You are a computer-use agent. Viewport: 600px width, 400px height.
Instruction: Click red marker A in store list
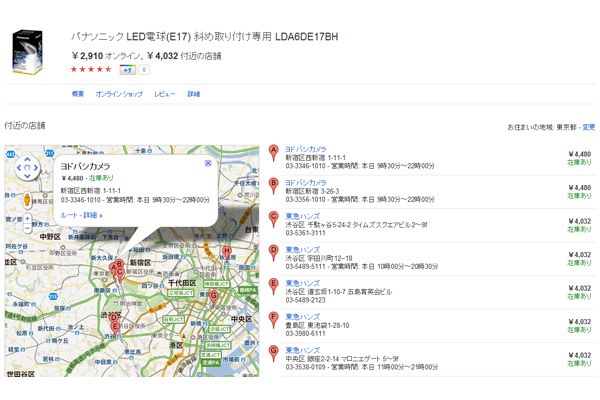(273, 152)
